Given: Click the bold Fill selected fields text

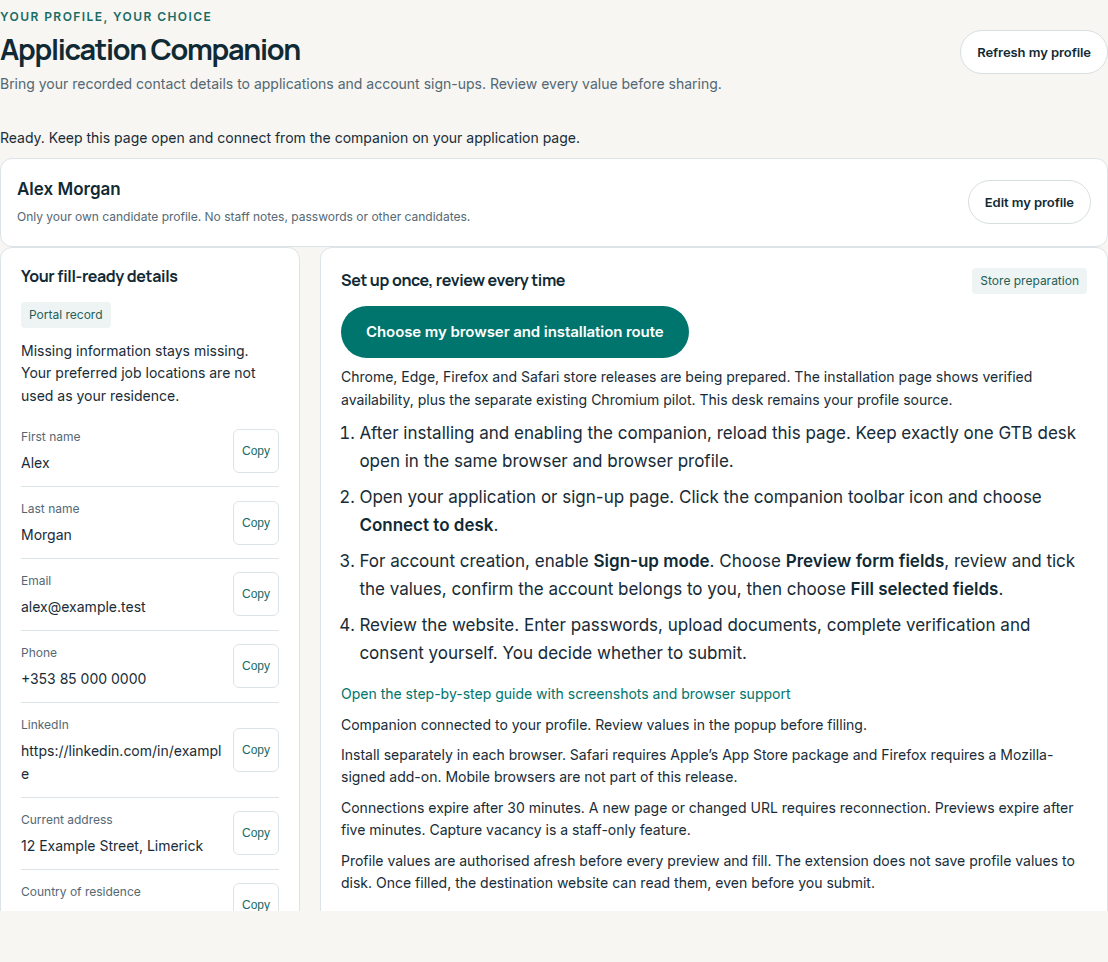Looking at the screenshot, I should pyautogui.click(x=924, y=589).
